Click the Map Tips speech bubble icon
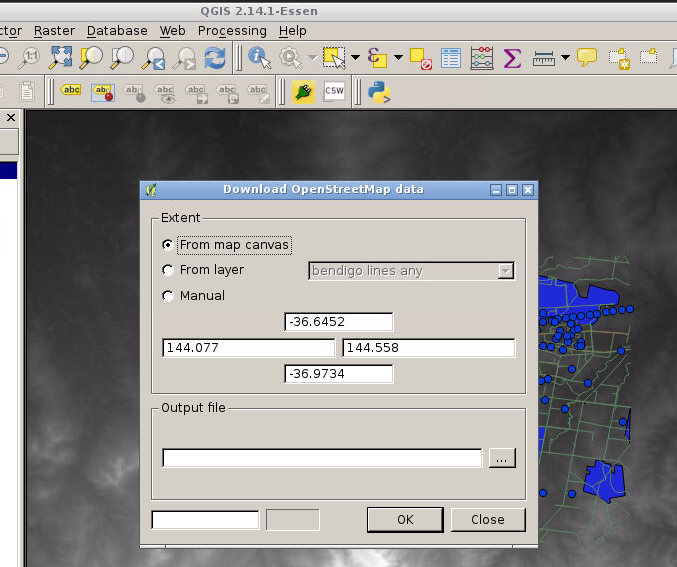 click(x=587, y=57)
